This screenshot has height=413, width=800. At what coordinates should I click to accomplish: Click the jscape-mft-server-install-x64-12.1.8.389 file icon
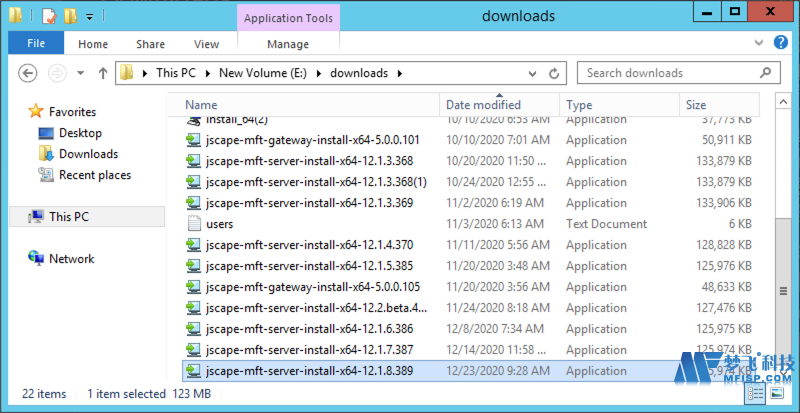pos(193,370)
